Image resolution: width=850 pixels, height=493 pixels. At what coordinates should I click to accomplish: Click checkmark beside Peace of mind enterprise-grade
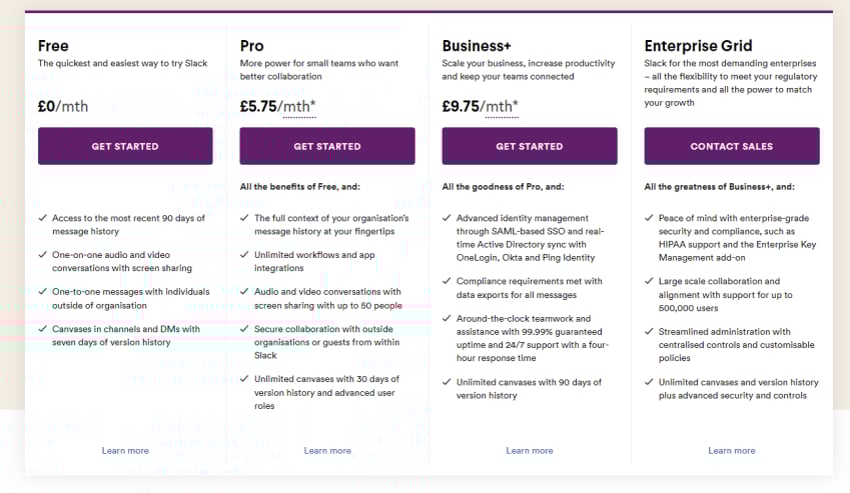(649, 218)
